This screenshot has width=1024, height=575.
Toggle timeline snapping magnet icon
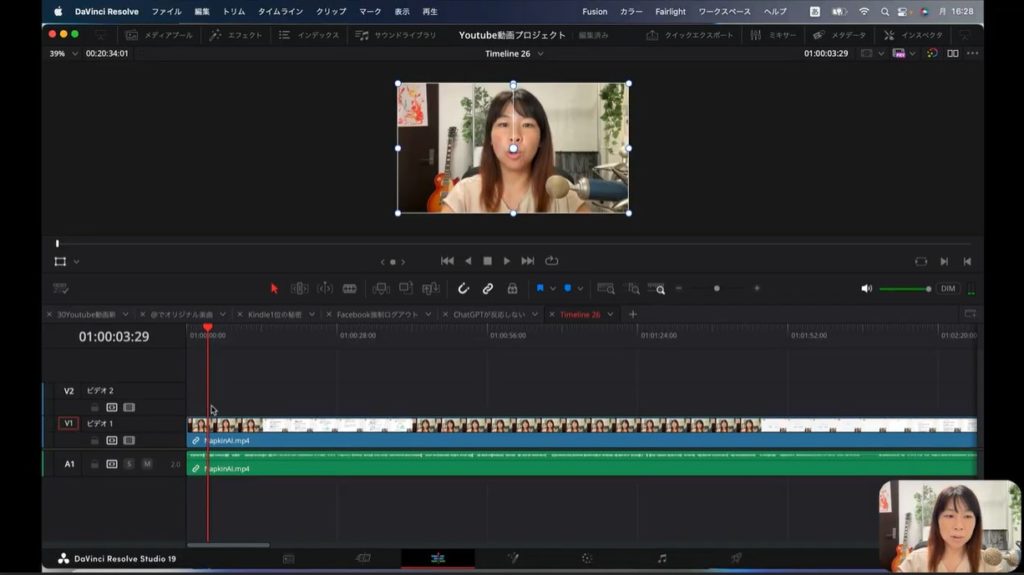[x=463, y=288]
